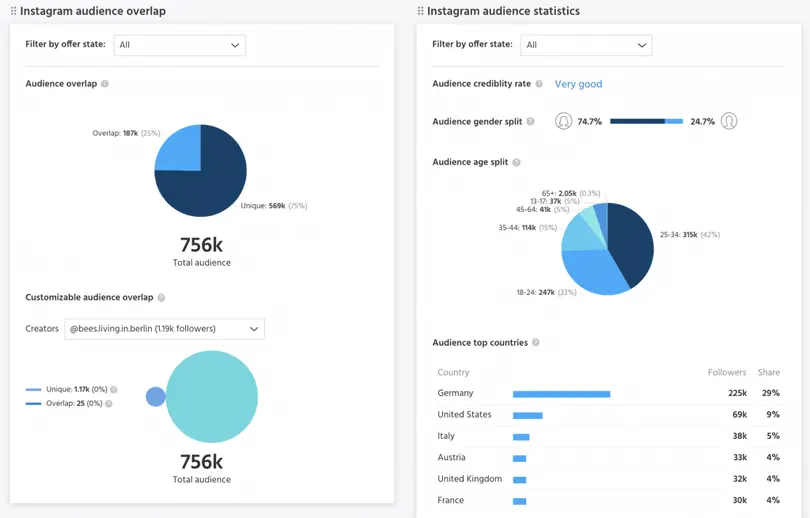Screen dimensions: 810x518
Task: Expand the Creators dropdown showing @bees.living.in.berlin
Action: (x=164, y=329)
